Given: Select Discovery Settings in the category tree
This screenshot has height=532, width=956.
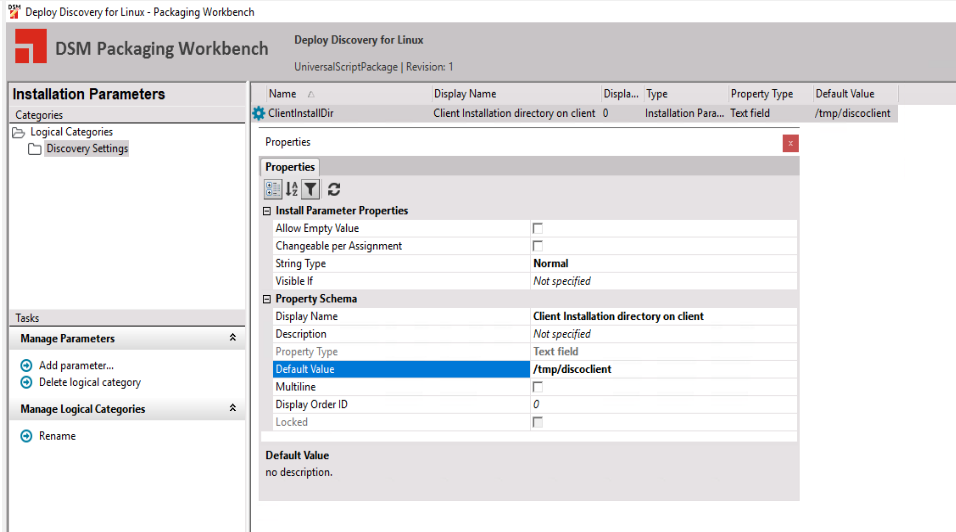Looking at the screenshot, I should [87, 149].
